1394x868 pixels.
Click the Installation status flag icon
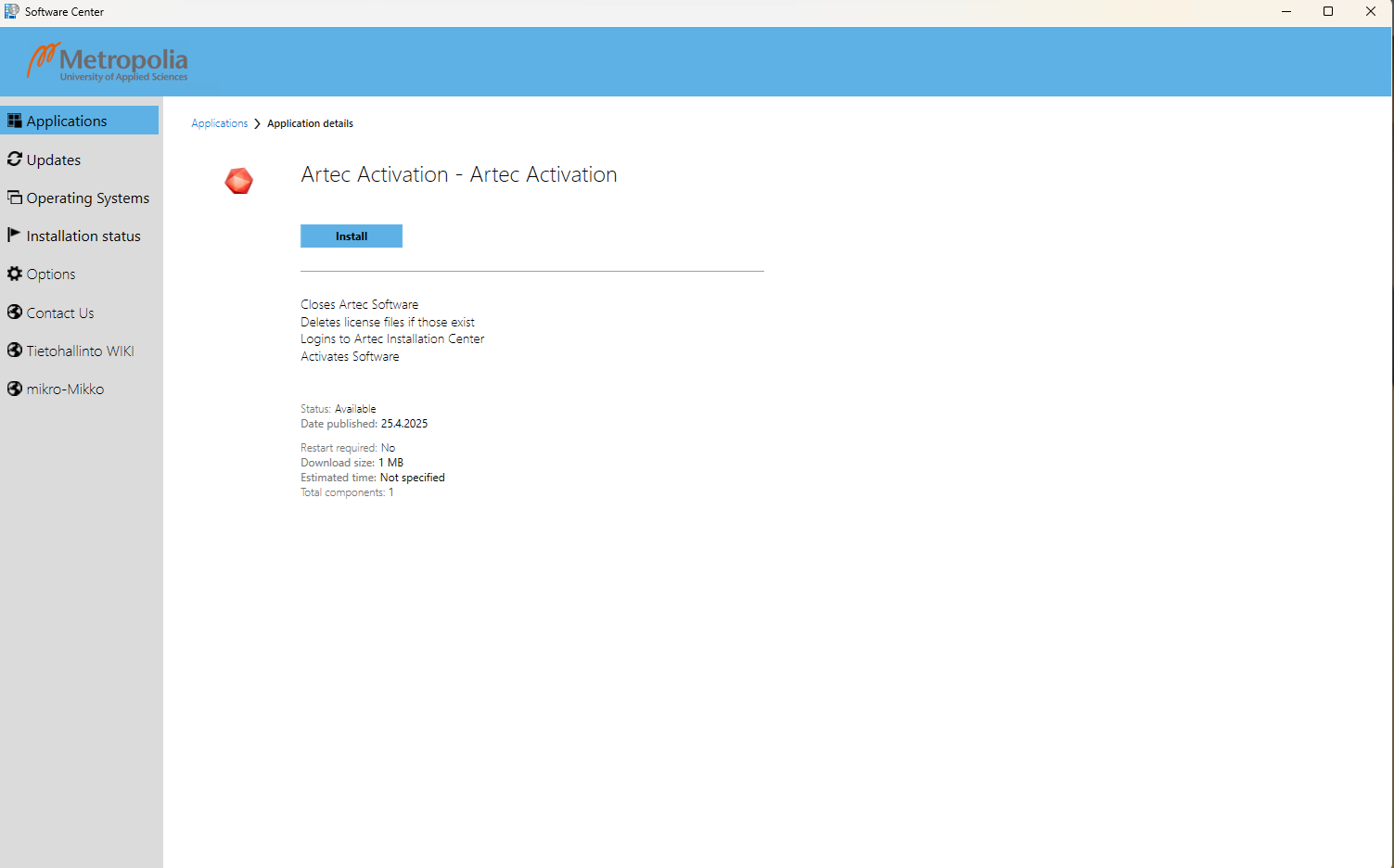pyautogui.click(x=14, y=235)
